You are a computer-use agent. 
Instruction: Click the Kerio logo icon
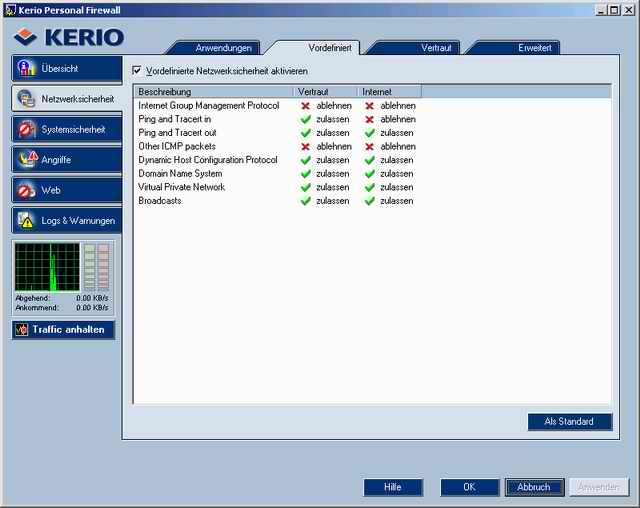tap(25, 37)
